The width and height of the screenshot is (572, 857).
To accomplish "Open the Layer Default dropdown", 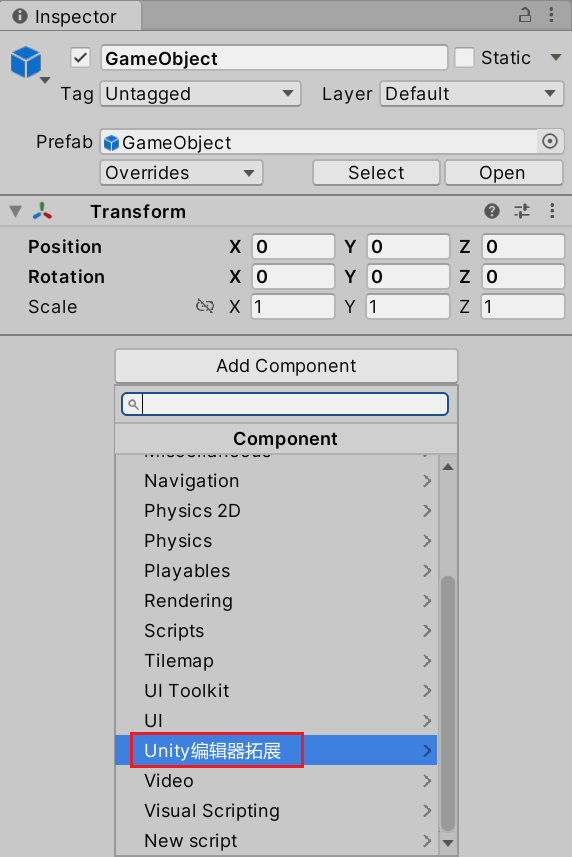I will click(471, 93).
